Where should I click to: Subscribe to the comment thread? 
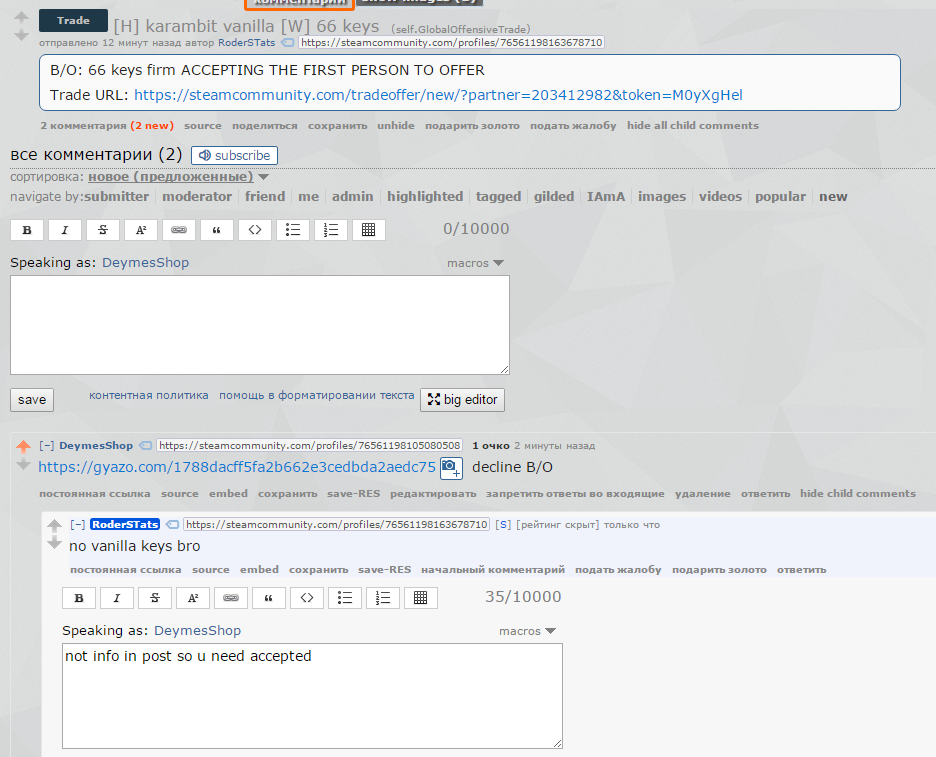(x=235, y=155)
